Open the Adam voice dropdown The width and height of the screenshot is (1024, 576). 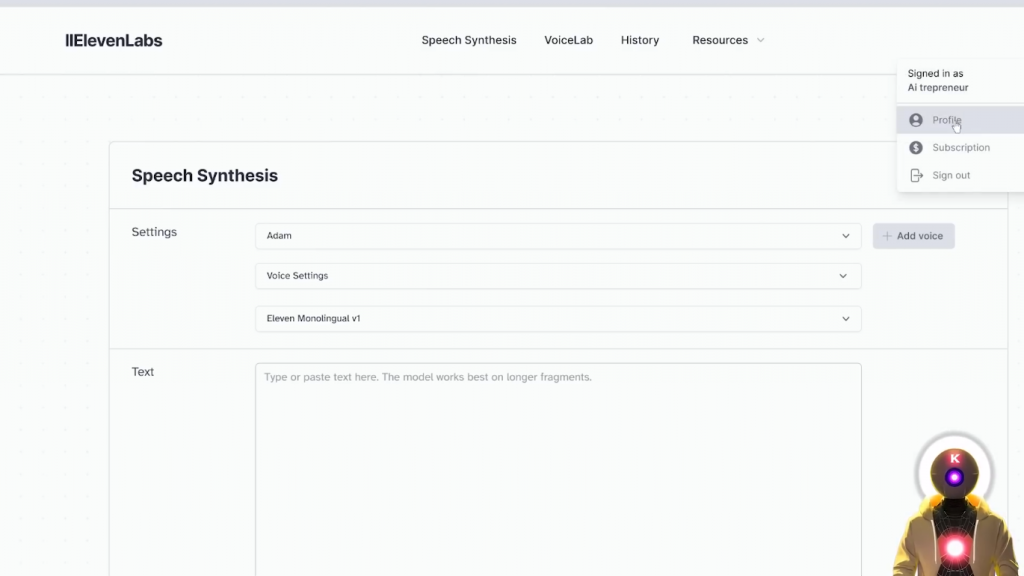(x=558, y=236)
